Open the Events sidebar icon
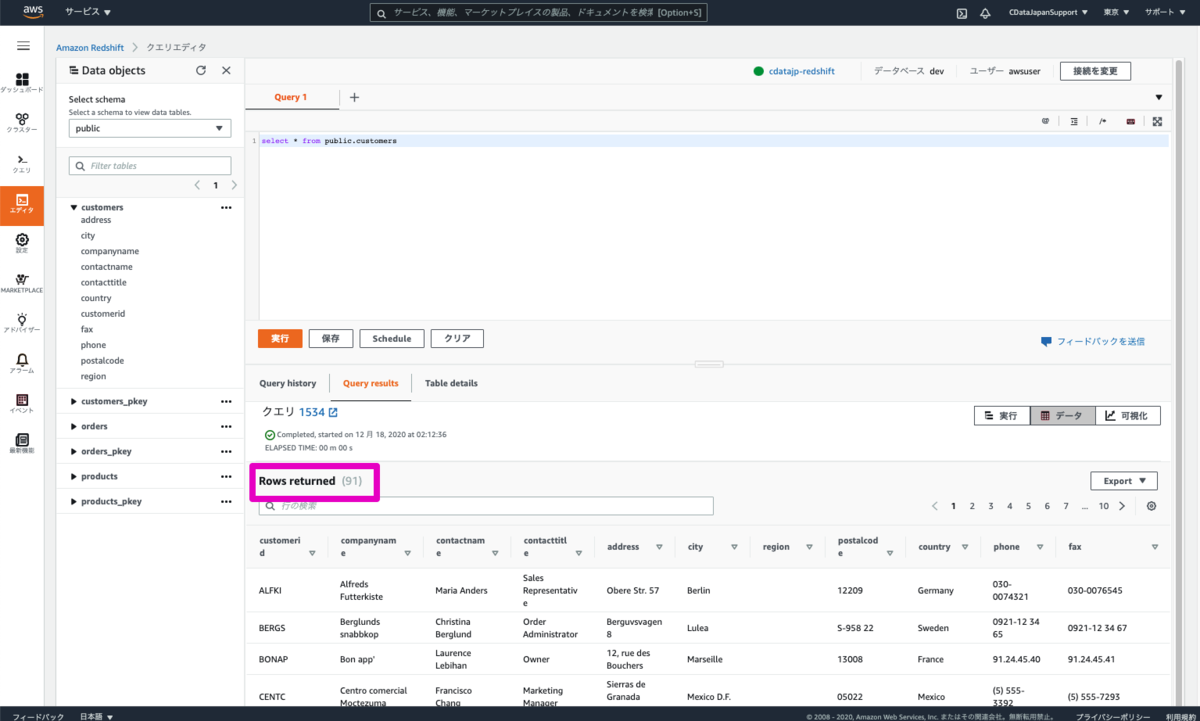 point(22,403)
